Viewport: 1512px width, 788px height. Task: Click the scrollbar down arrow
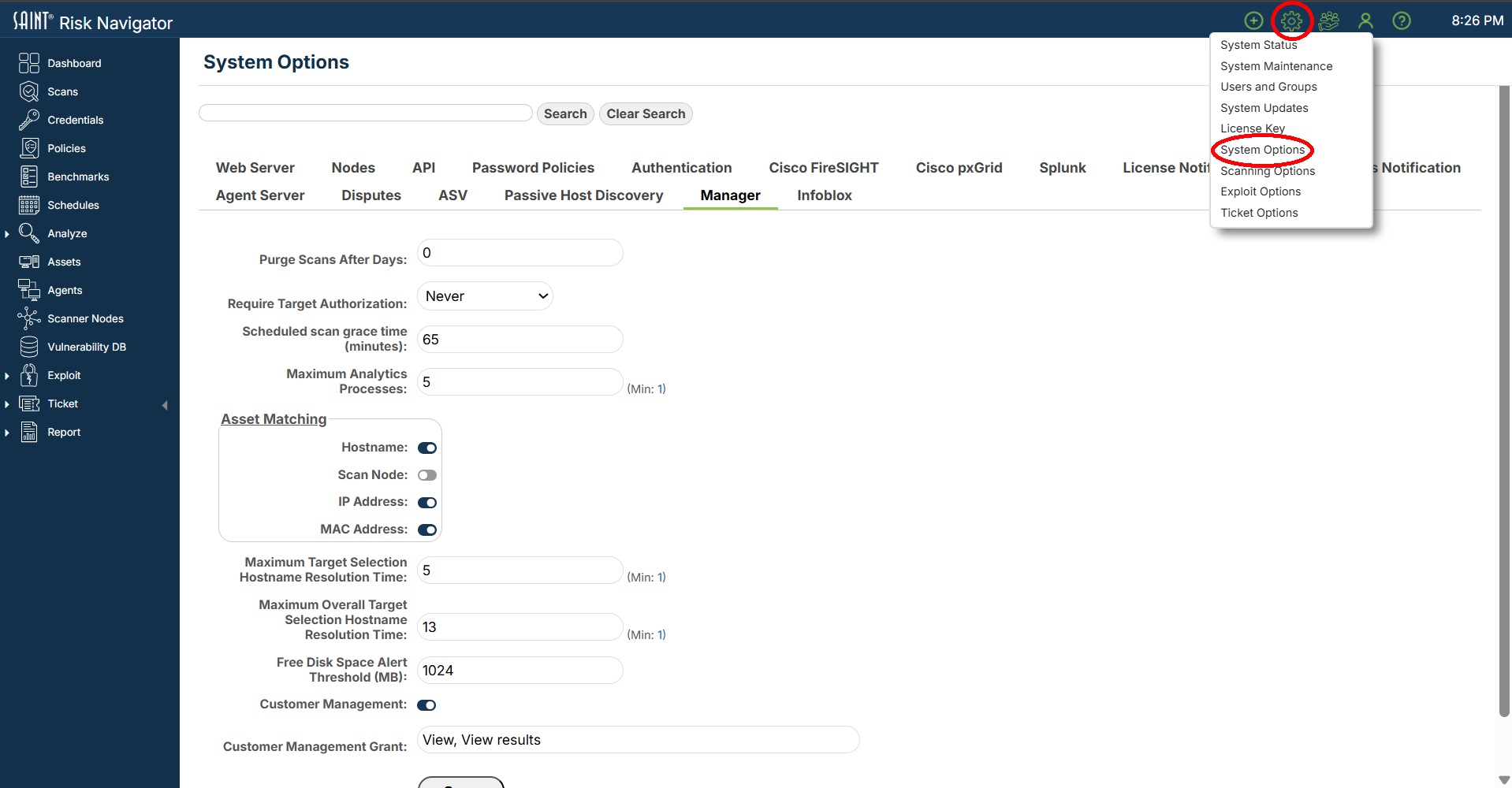pos(1504,779)
